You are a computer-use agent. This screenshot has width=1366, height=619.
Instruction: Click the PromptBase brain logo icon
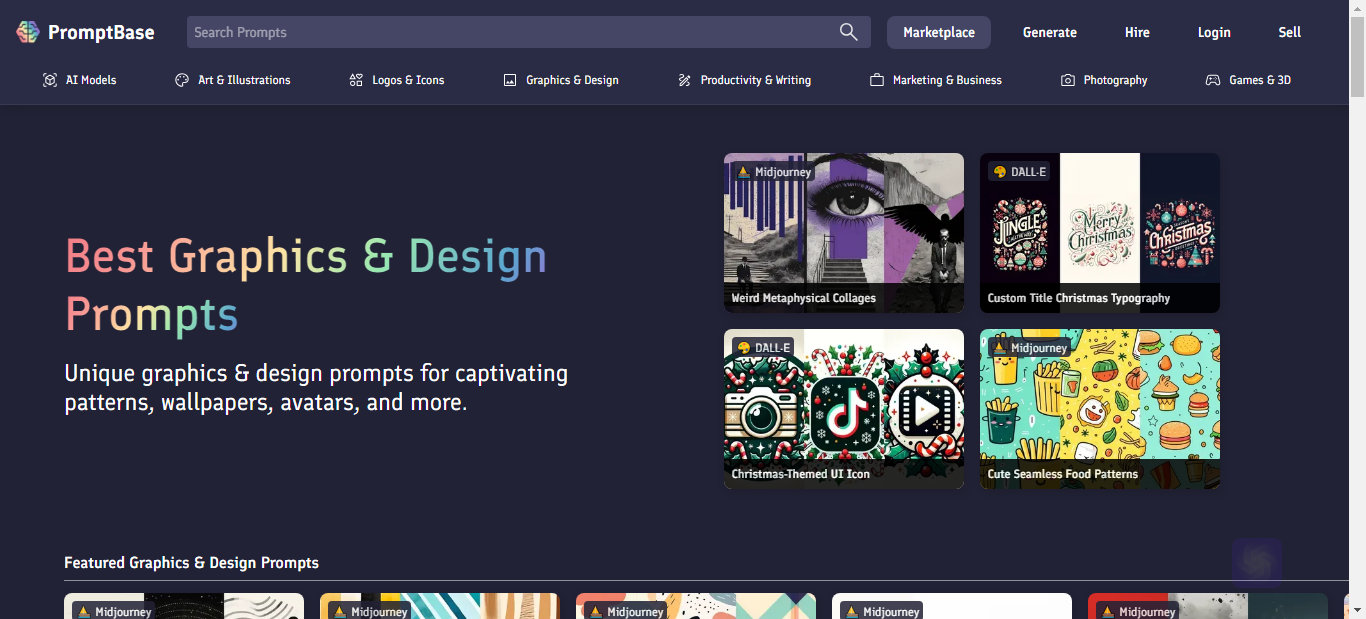(x=27, y=32)
